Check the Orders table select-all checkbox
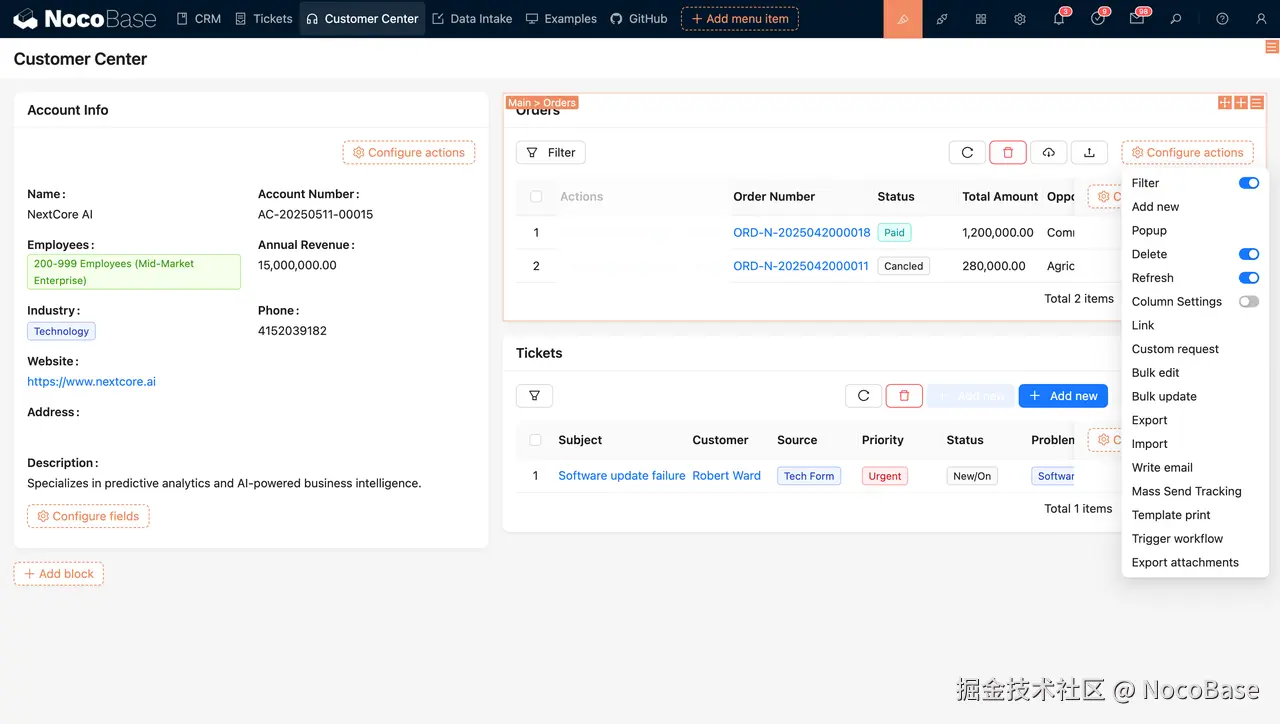Image resolution: width=1280 pixels, height=724 pixels. (x=536, y=197)
